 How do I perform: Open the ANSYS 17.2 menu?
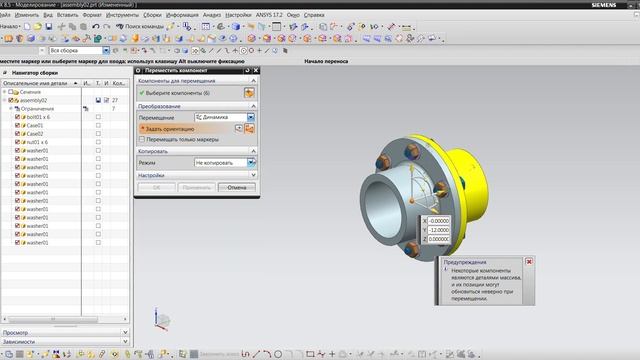point(269,15)
